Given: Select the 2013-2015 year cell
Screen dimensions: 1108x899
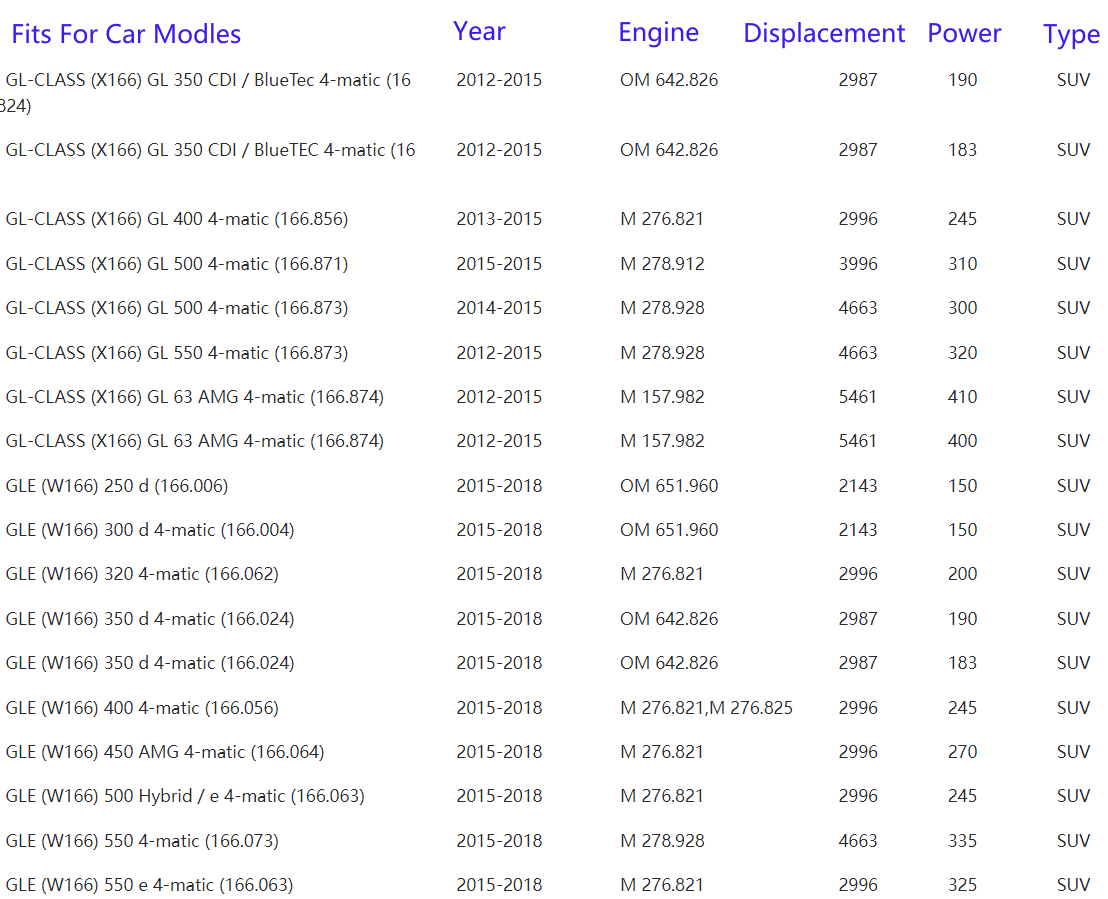Looking at the screenshot, I should pos(499,219).
